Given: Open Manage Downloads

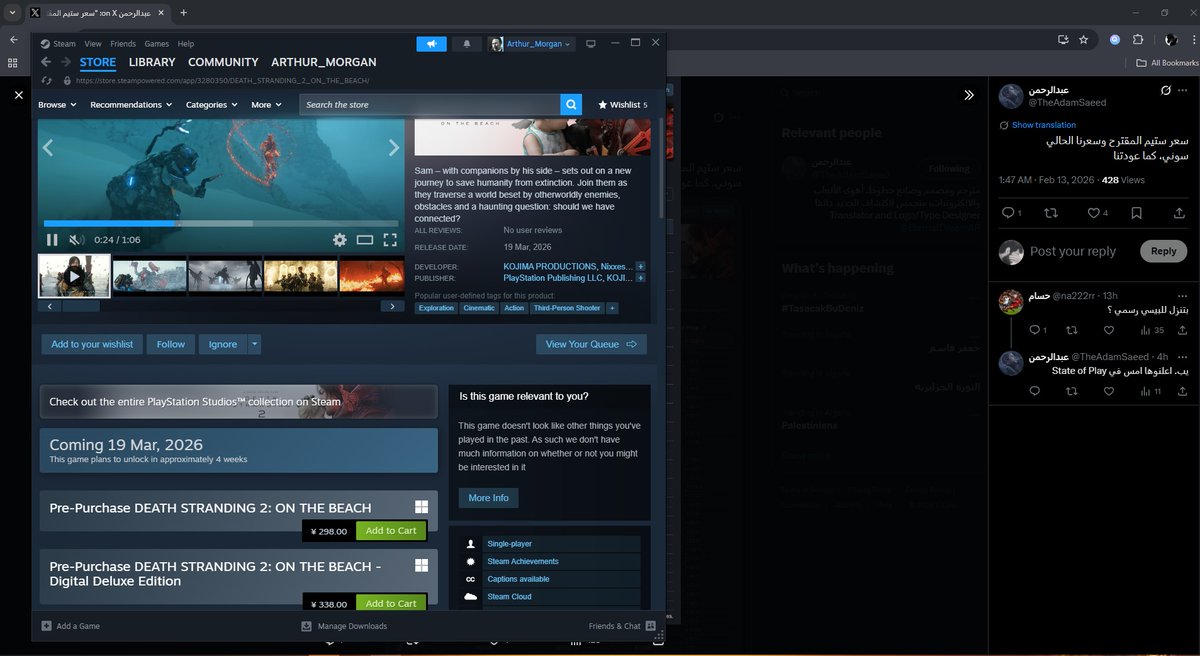Looking at the screenshot, I should pos(344,626).
